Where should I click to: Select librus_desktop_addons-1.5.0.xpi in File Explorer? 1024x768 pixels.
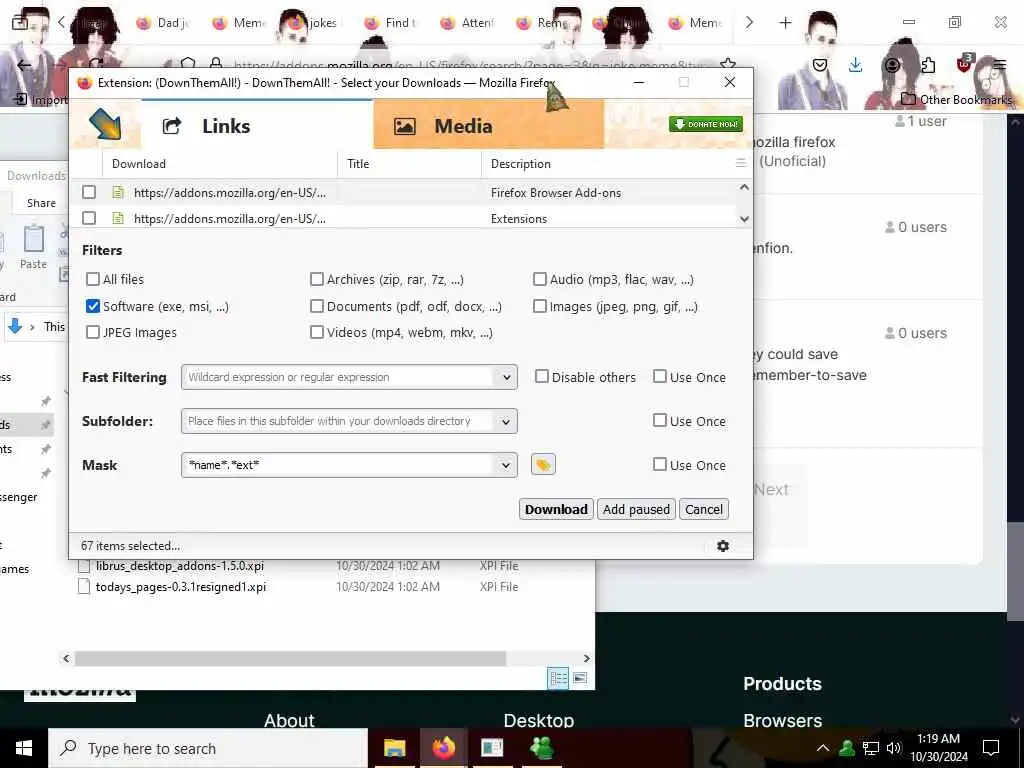[180, 566]
